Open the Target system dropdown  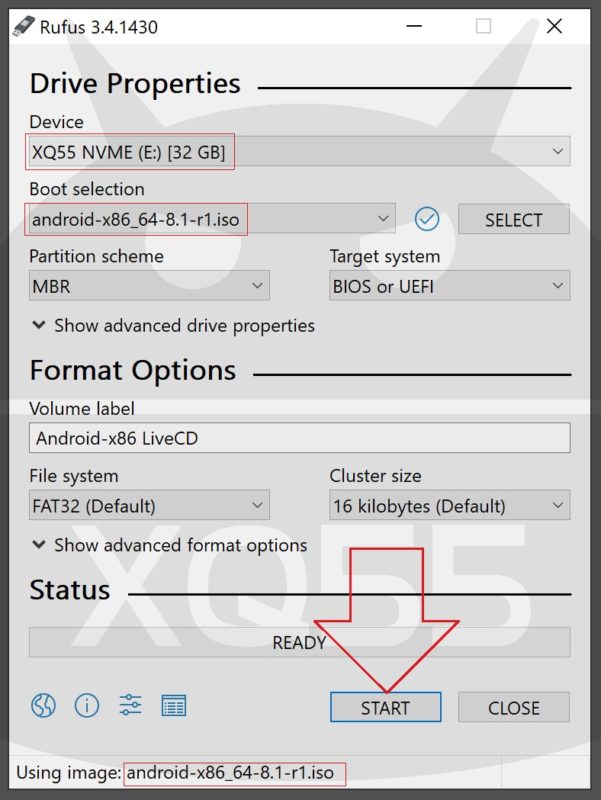[449, 287]
